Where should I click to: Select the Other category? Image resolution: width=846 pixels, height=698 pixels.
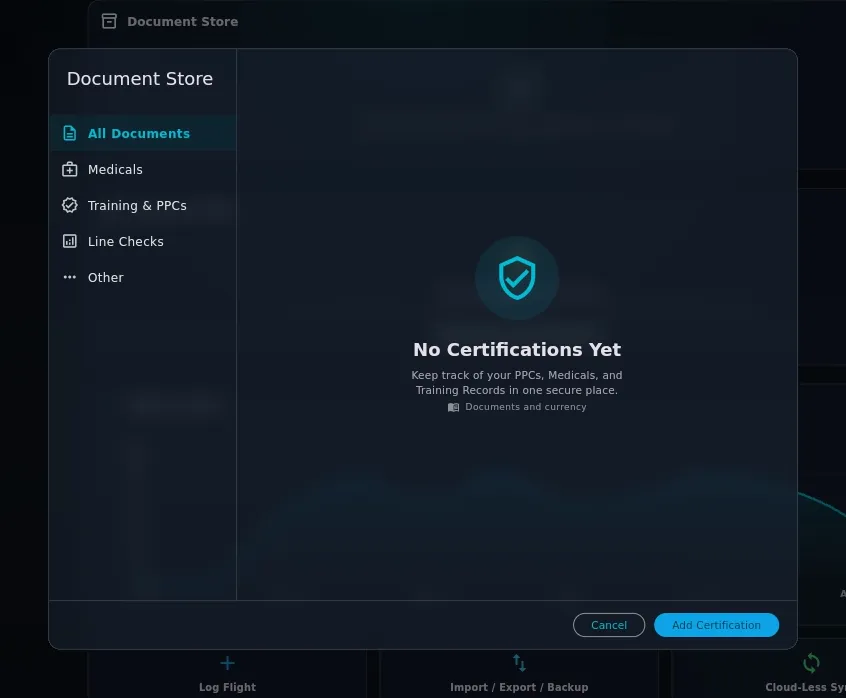coord(142,277)
